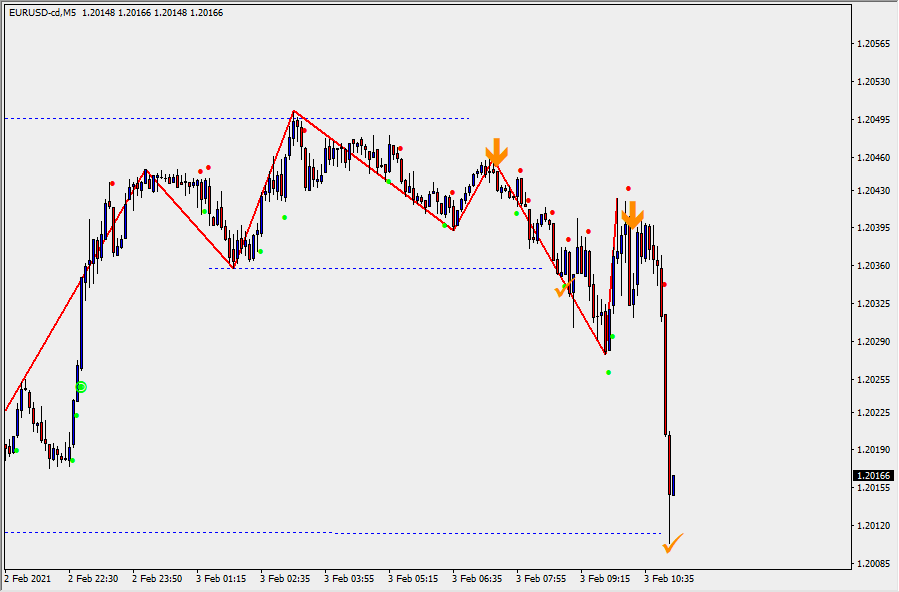Select the orange checkmark below the bottom dashed line
Viewport: 899px width, 592px height.
pos(673,544)
